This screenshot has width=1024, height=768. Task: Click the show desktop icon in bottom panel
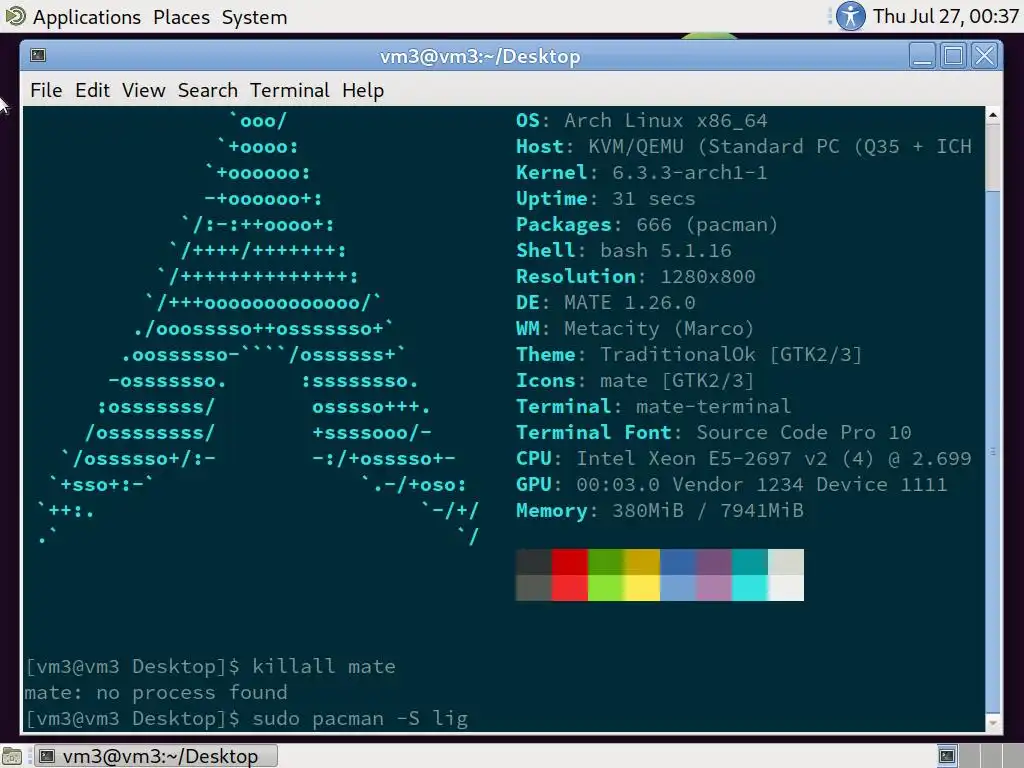[x=12, y=756]
